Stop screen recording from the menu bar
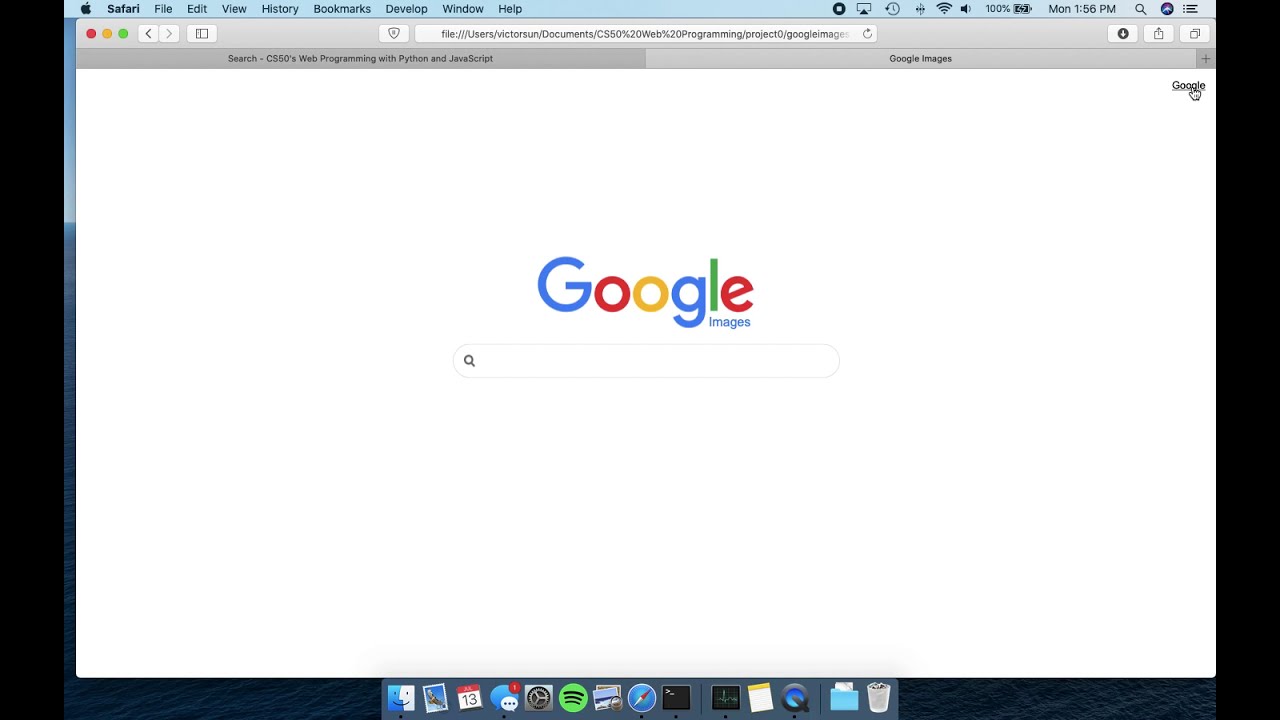The image size is (1280, 720). (x=839, y=9)
